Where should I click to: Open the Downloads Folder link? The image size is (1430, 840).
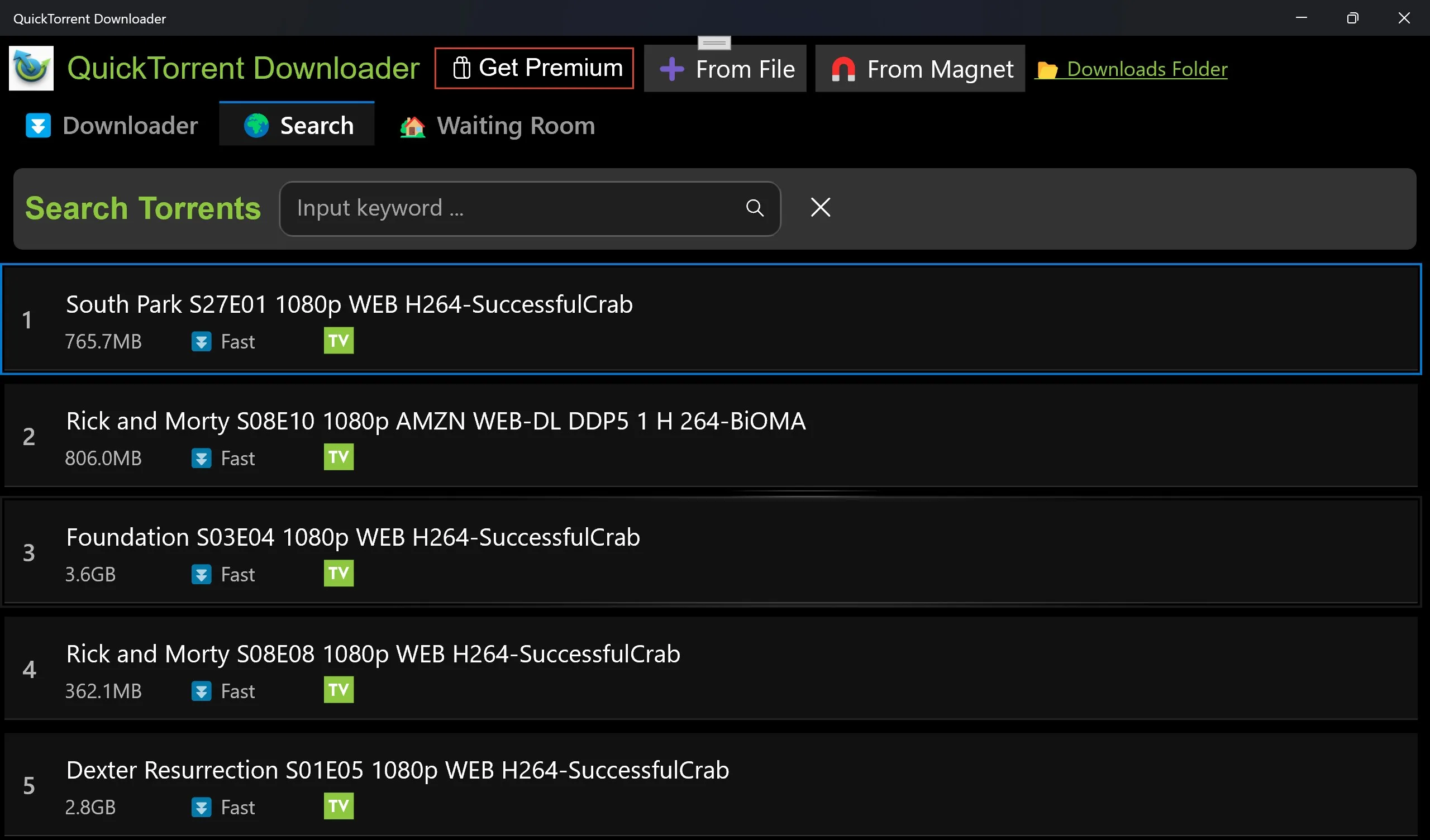tap(1131, 69)
